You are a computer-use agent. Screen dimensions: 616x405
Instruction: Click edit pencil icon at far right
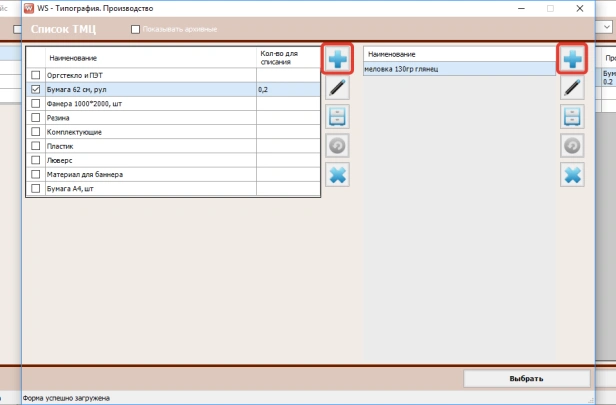[x=572, y=88]
